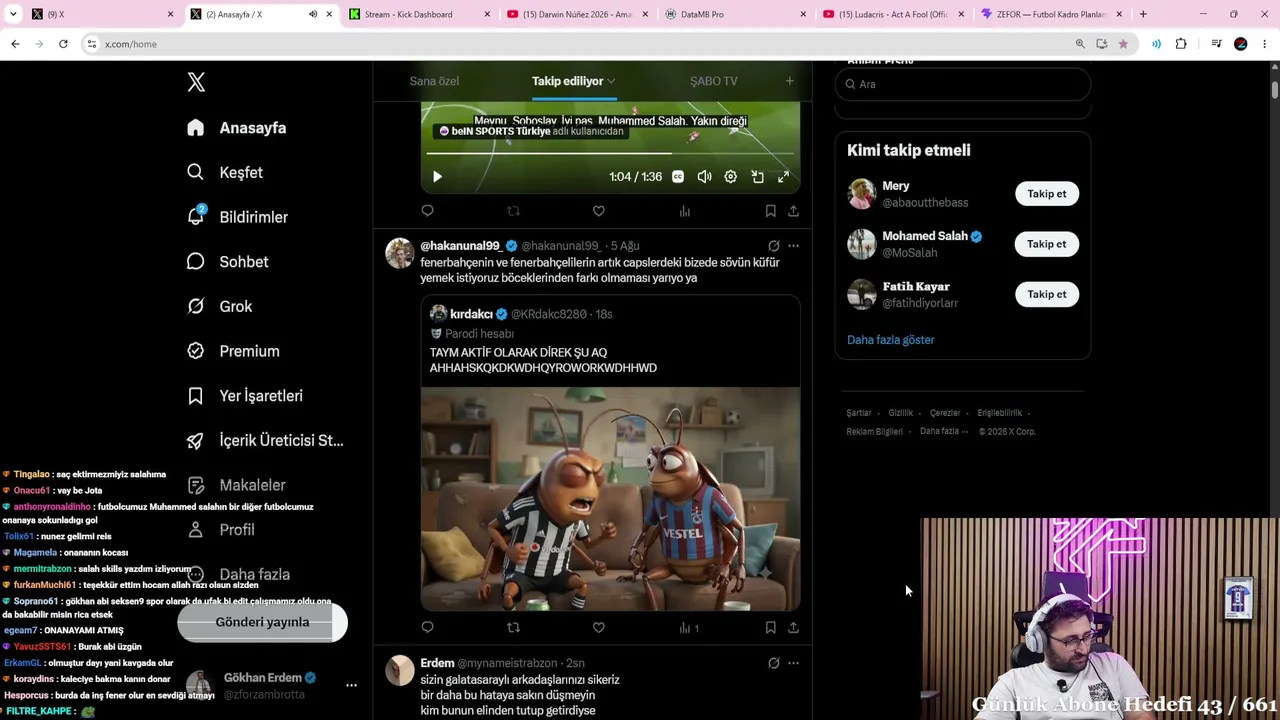Switch the video to picture-in-picture
The image size is (1280, 720).
(757, 177)
